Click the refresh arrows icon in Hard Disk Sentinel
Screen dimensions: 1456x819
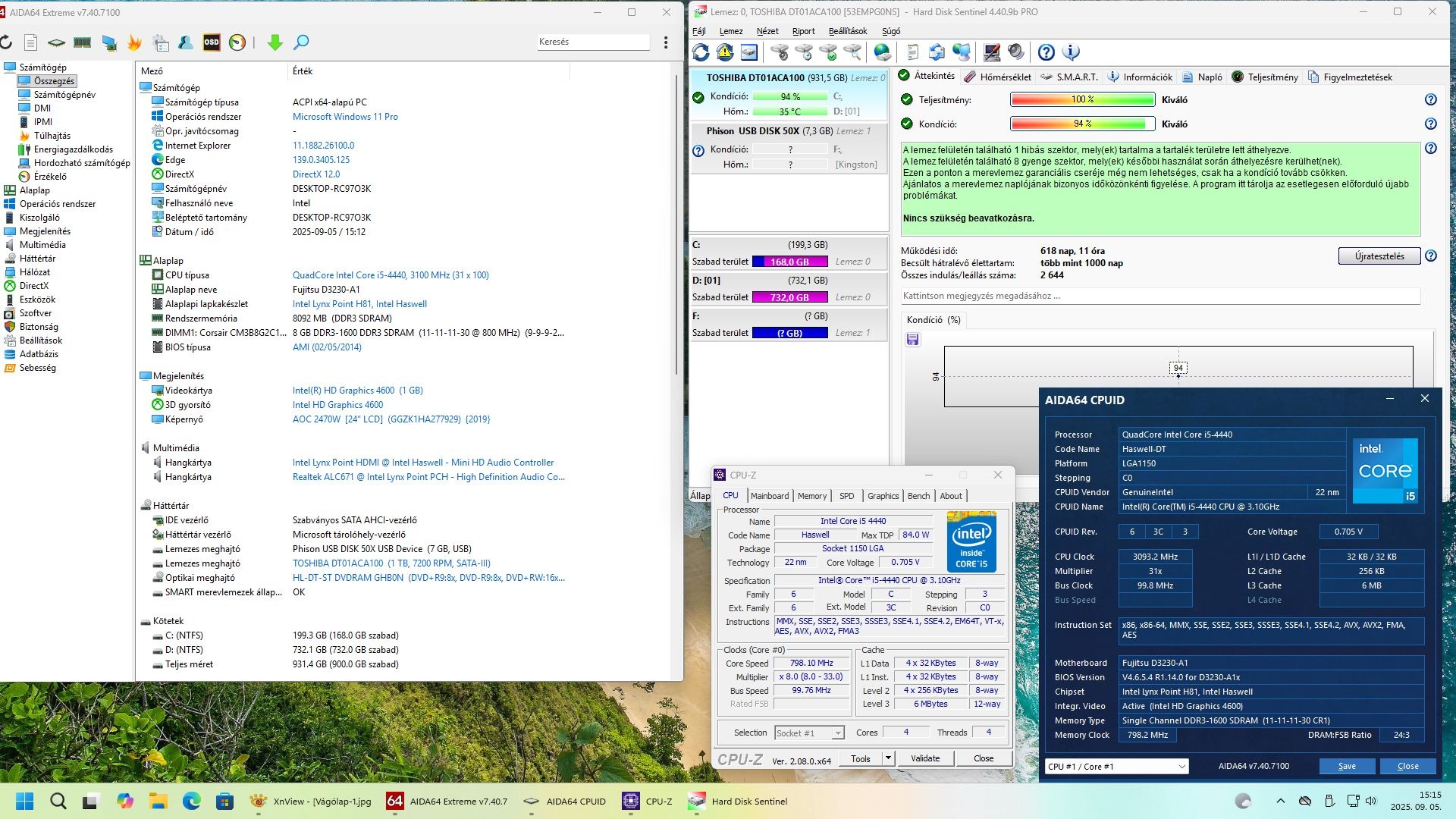[x=701, y=52]
